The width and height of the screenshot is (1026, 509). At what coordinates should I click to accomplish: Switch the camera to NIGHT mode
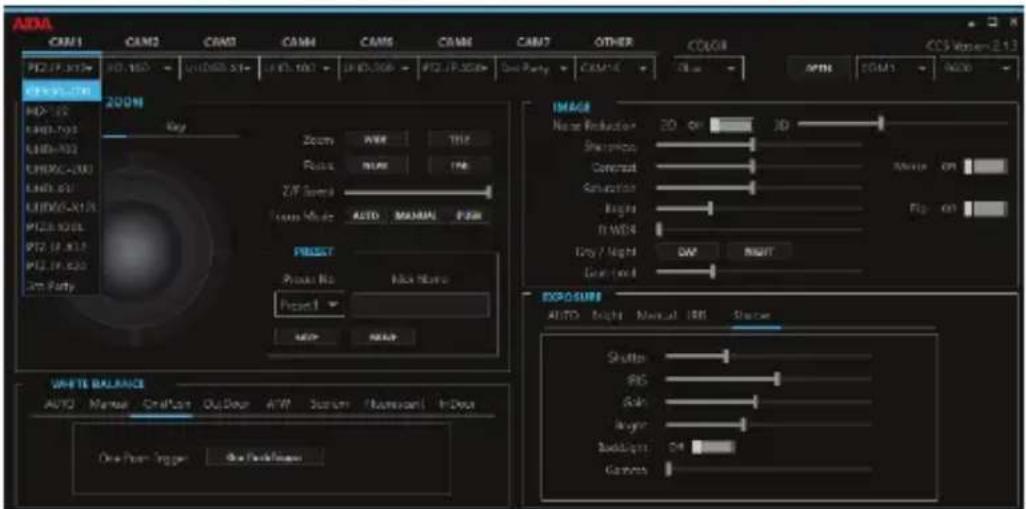coord(759,251)
